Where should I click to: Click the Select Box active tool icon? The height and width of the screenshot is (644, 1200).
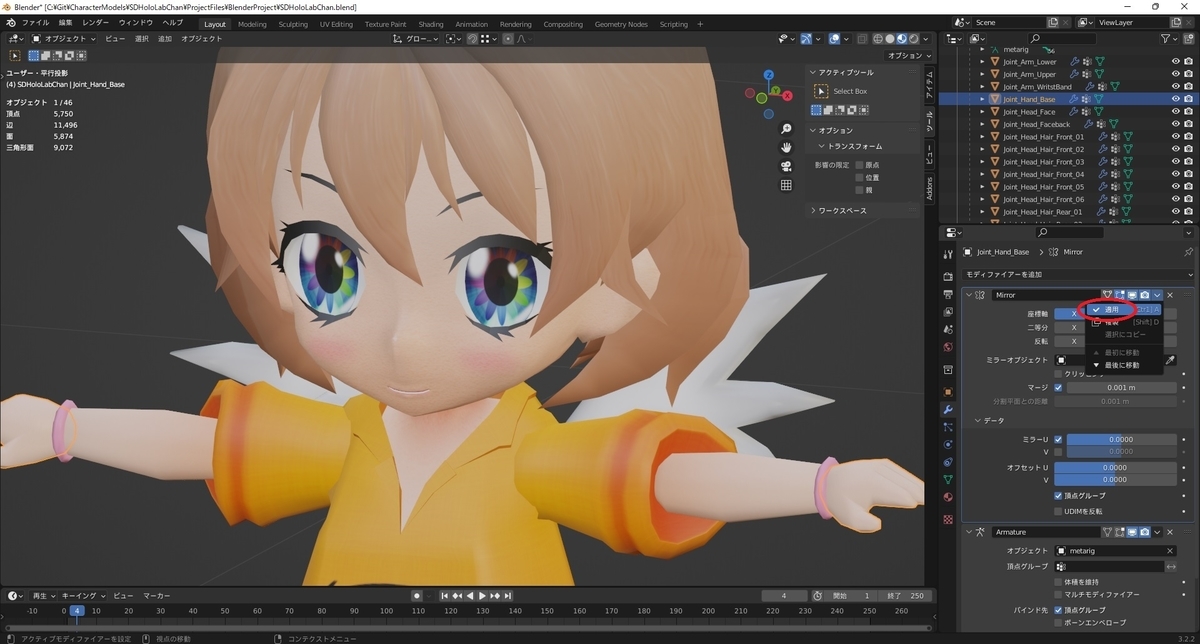click(x=822, y=91)
